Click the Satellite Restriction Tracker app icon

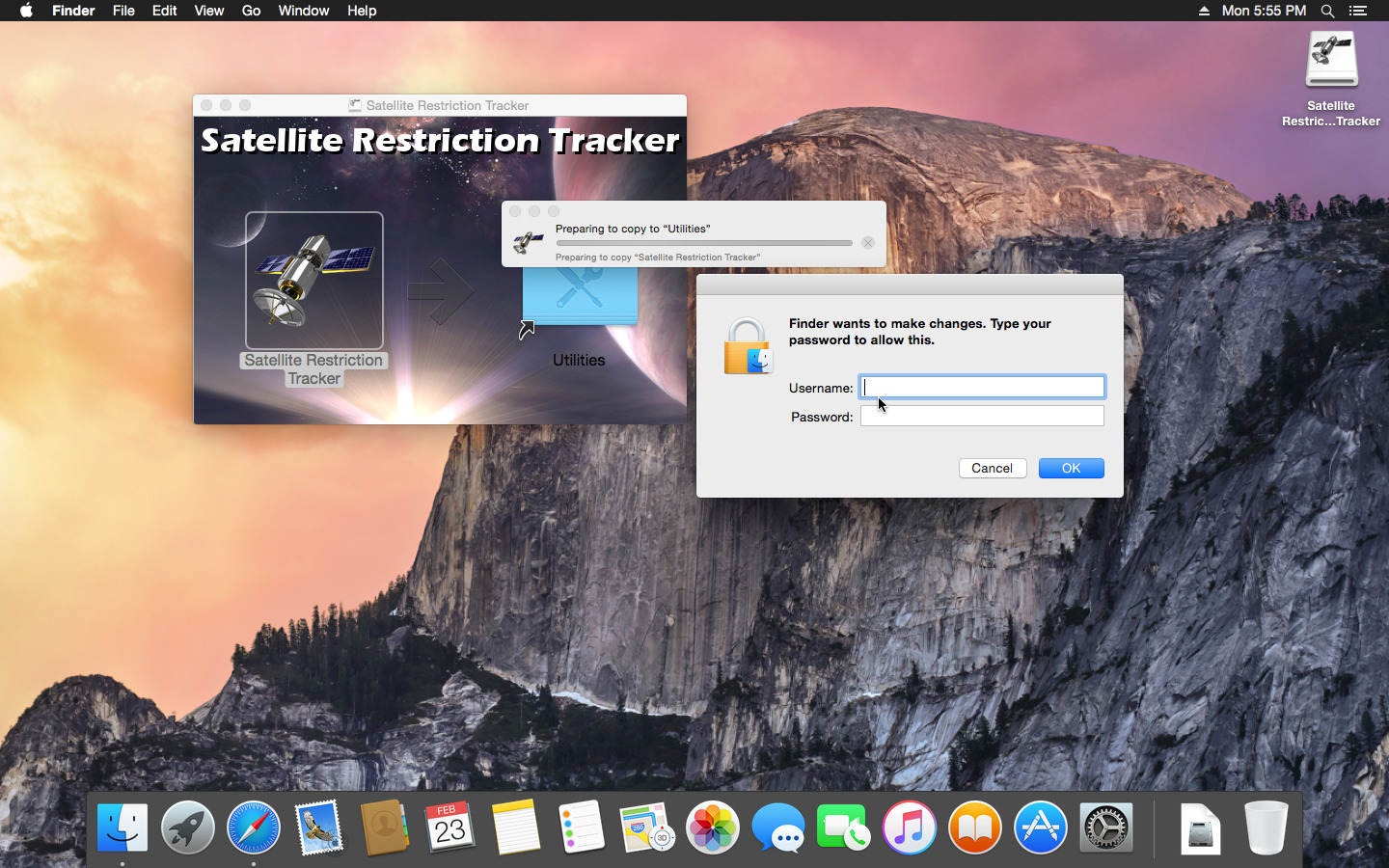click(x=313, y=281)
